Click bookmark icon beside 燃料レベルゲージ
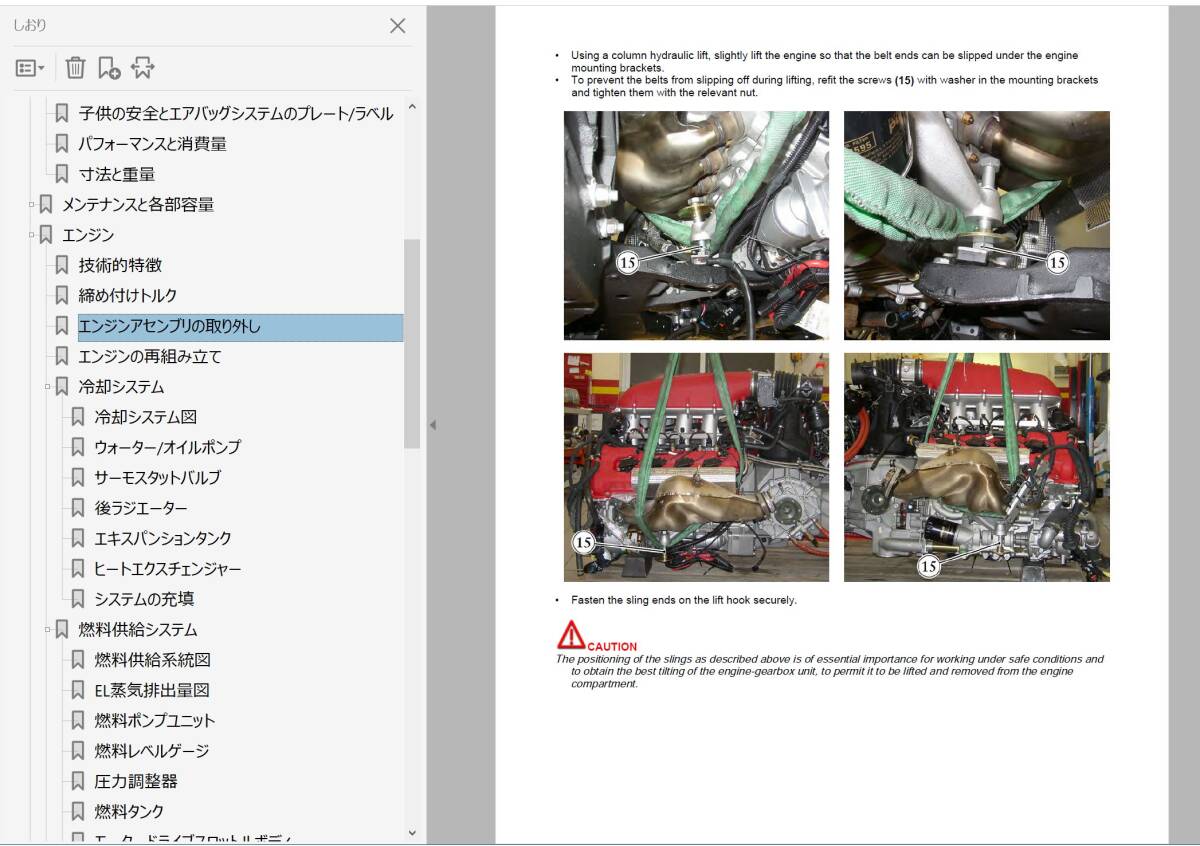This screenshot has width=1200, height=846. point(78,751)
